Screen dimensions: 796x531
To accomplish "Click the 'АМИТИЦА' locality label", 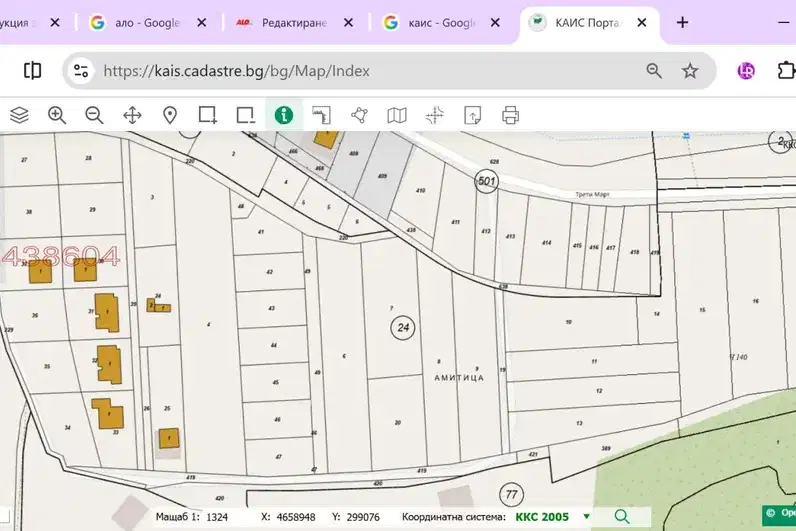I will coord(459,378).
